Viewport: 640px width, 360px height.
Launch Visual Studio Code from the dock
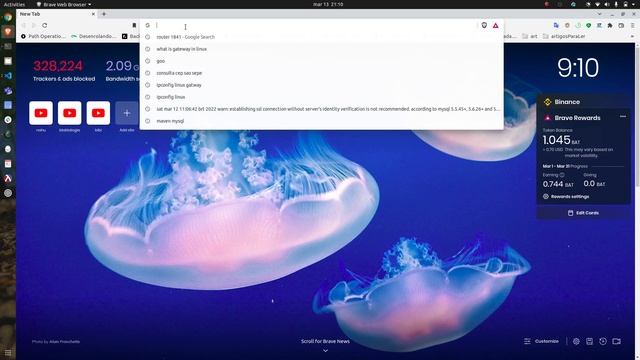click(8, 76)
